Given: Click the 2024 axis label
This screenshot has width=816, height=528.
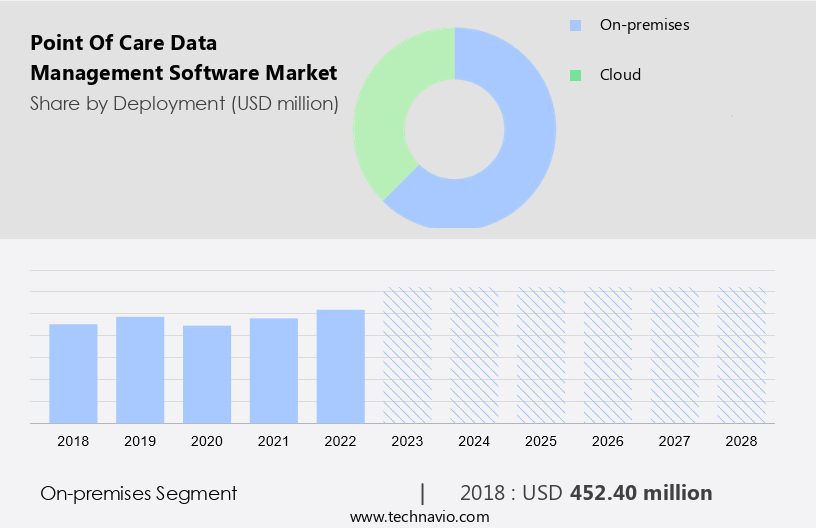Looking at the screenshot, I should click(474, 441).
